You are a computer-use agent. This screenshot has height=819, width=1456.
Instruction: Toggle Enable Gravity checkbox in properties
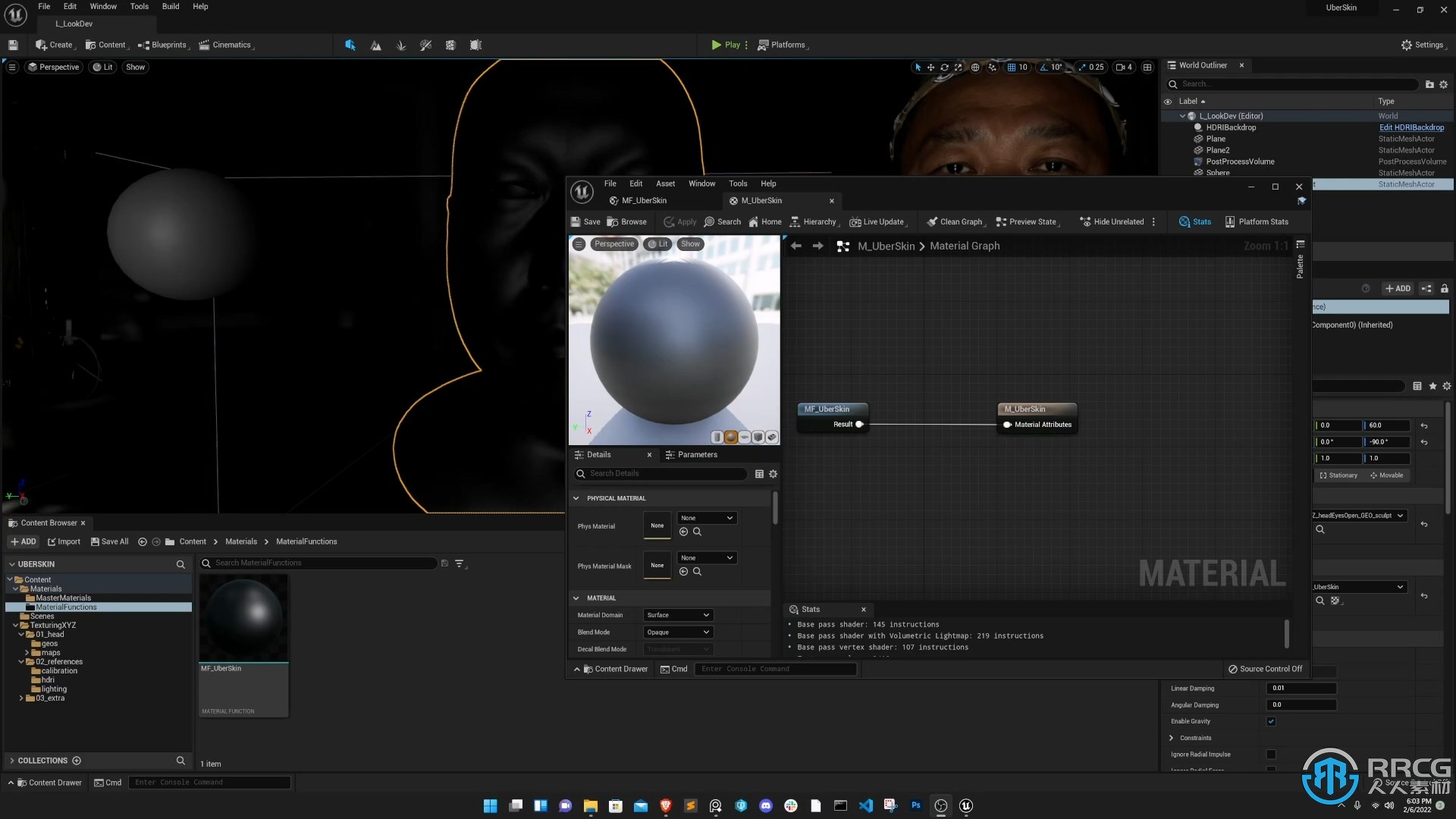click(x=1271, y=720)
